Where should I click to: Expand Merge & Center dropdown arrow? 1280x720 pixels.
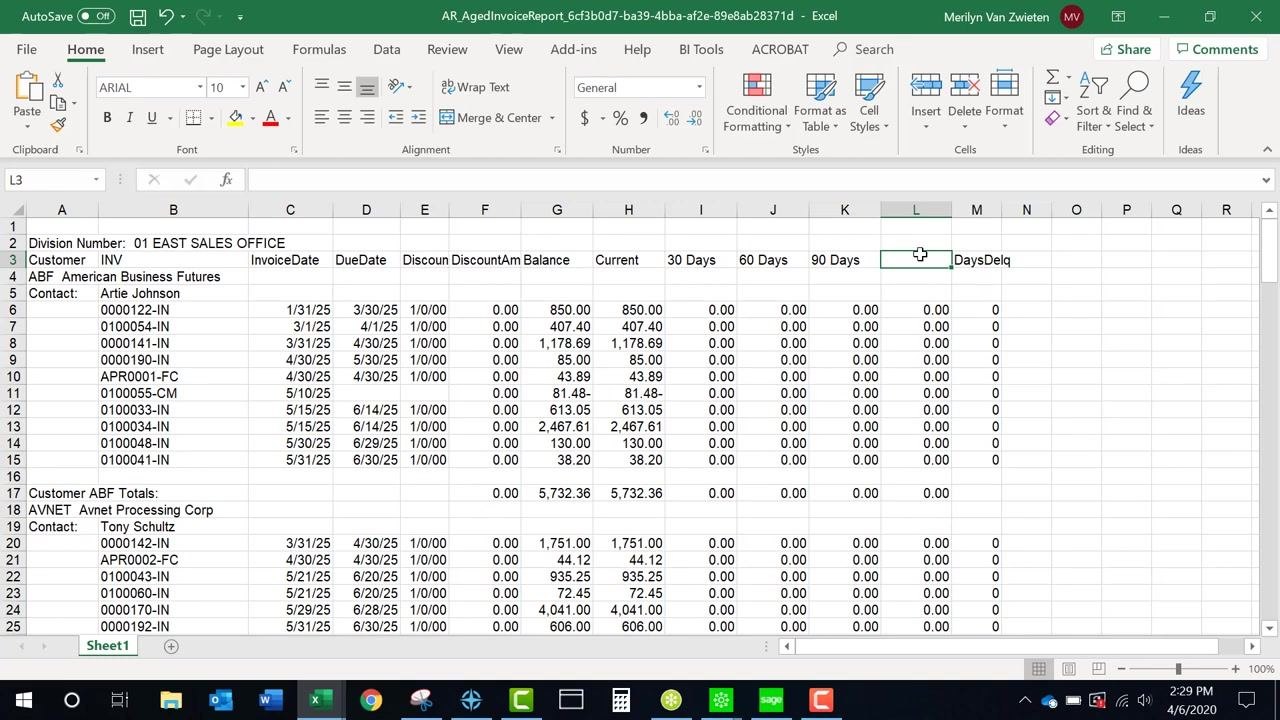(x=552, y=118)
